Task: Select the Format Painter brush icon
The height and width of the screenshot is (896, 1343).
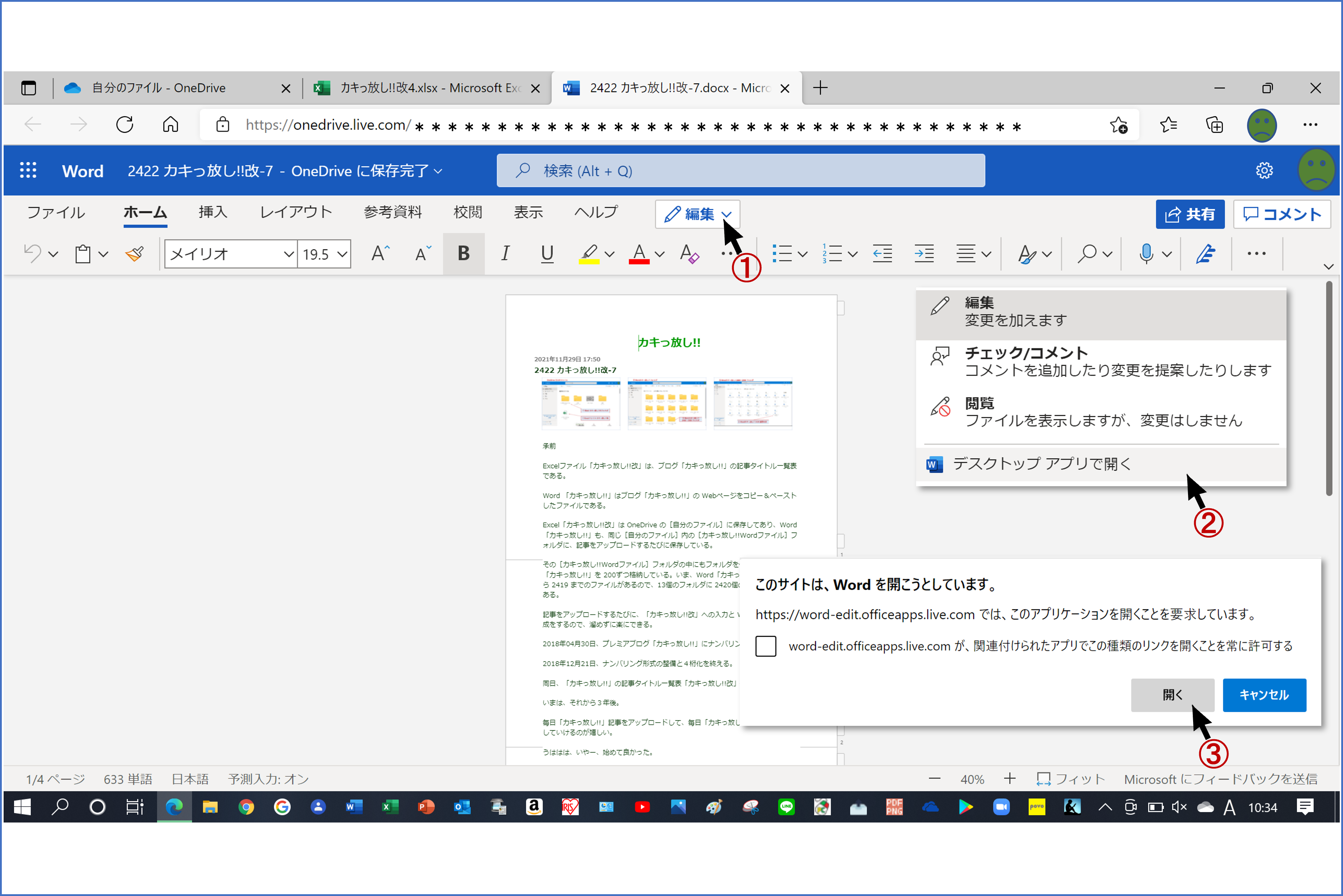Action: (135, 253)
